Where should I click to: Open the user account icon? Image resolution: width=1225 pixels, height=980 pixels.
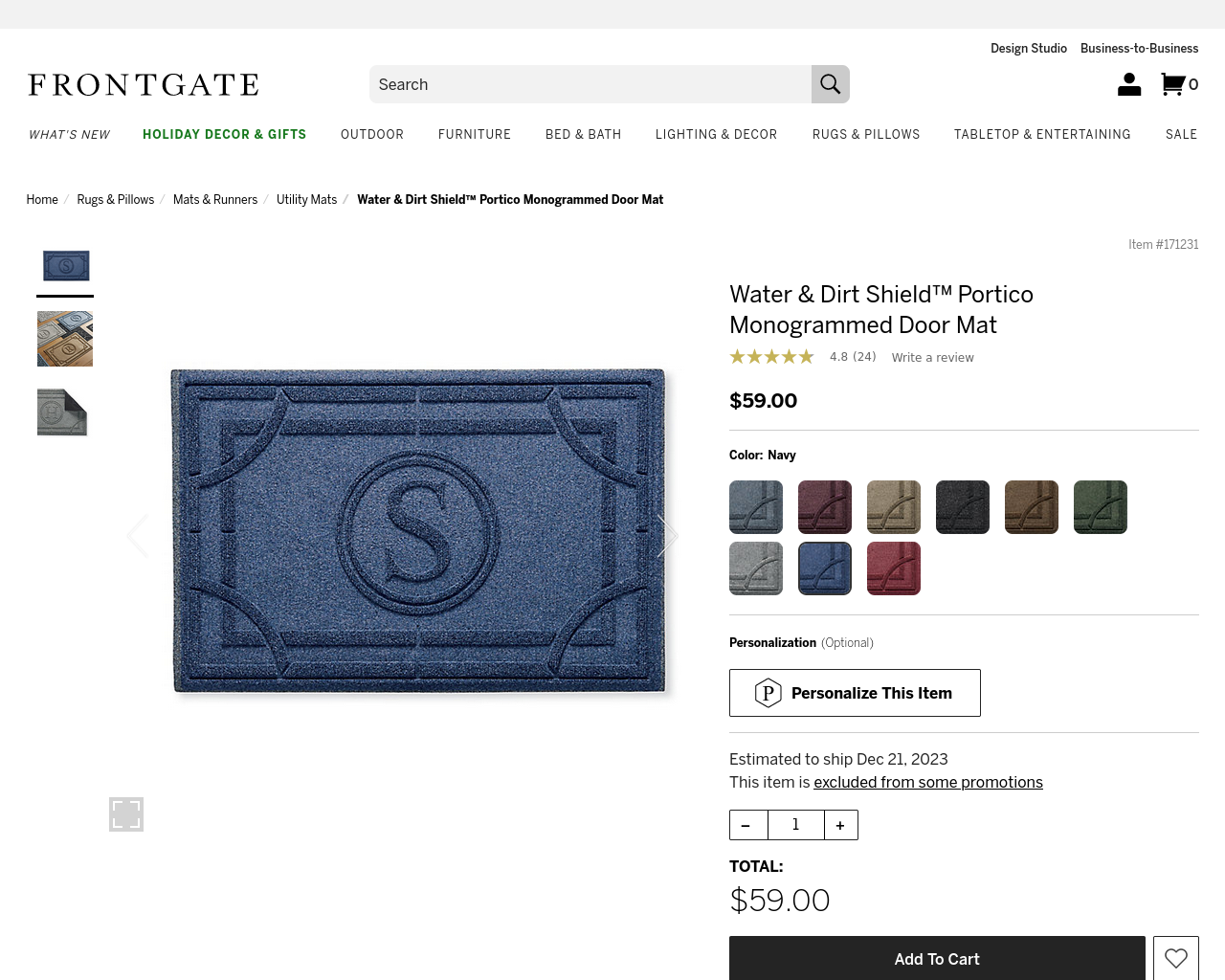click(x=1129, y=84)
